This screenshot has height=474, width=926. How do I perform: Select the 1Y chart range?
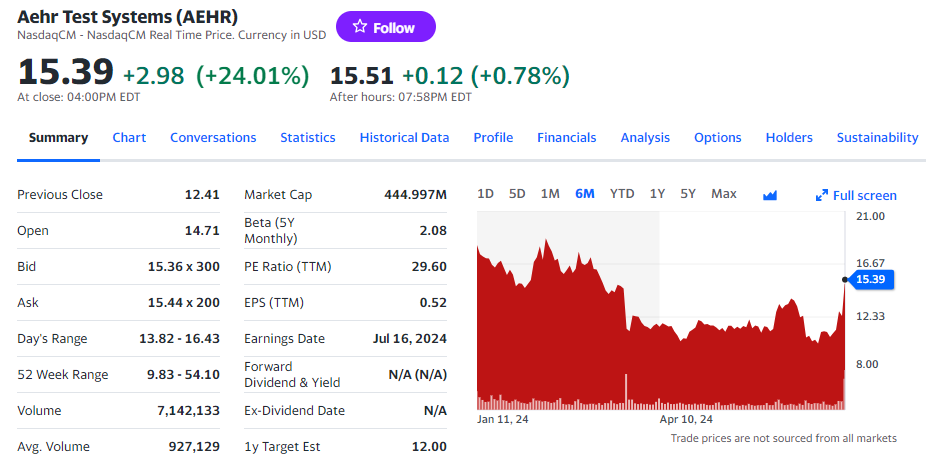pos(657,194)
